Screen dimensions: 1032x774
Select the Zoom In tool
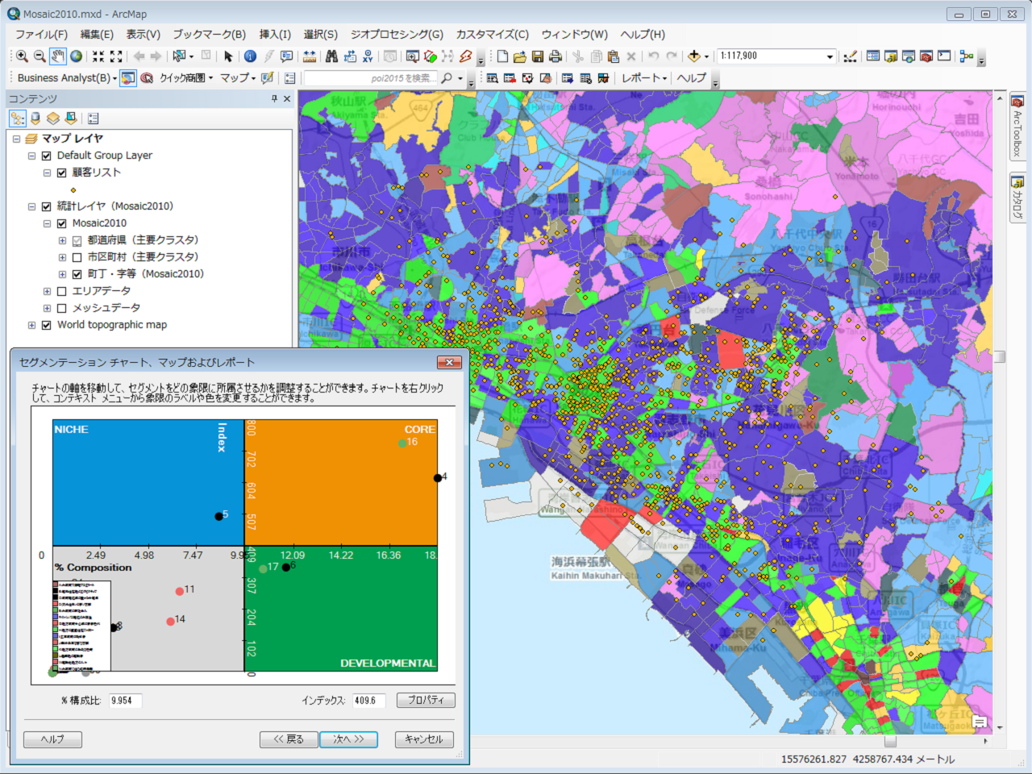point(22,57)
